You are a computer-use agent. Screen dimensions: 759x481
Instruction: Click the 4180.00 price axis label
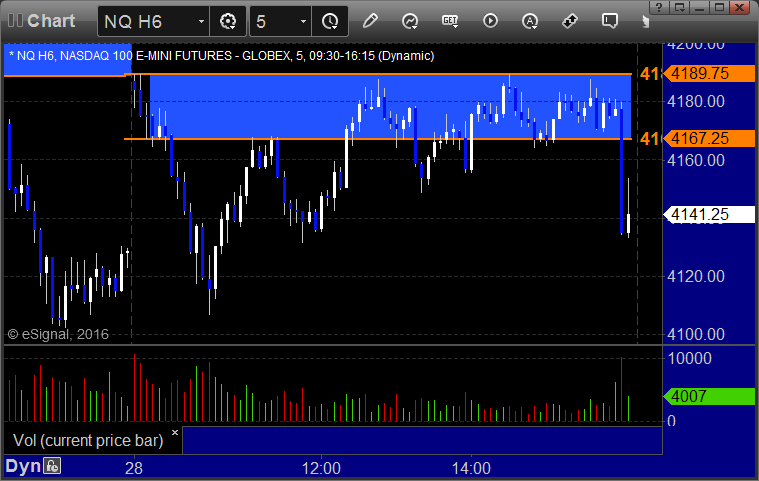[696, 102]
